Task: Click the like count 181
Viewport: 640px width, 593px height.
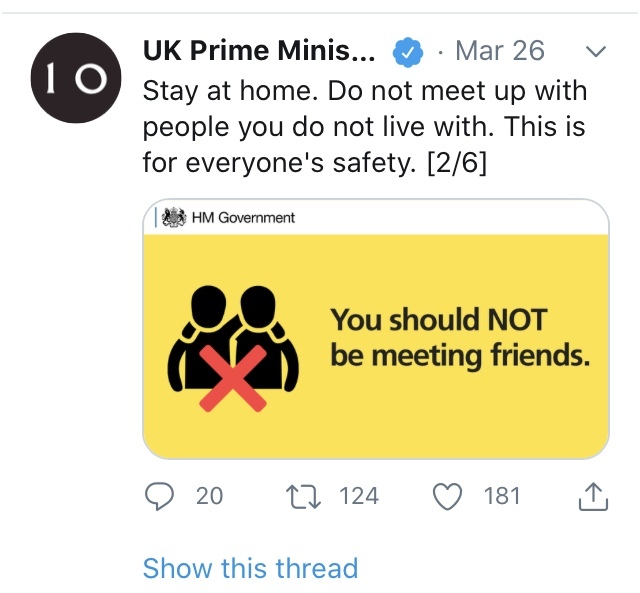Action: tap(502, 495)
